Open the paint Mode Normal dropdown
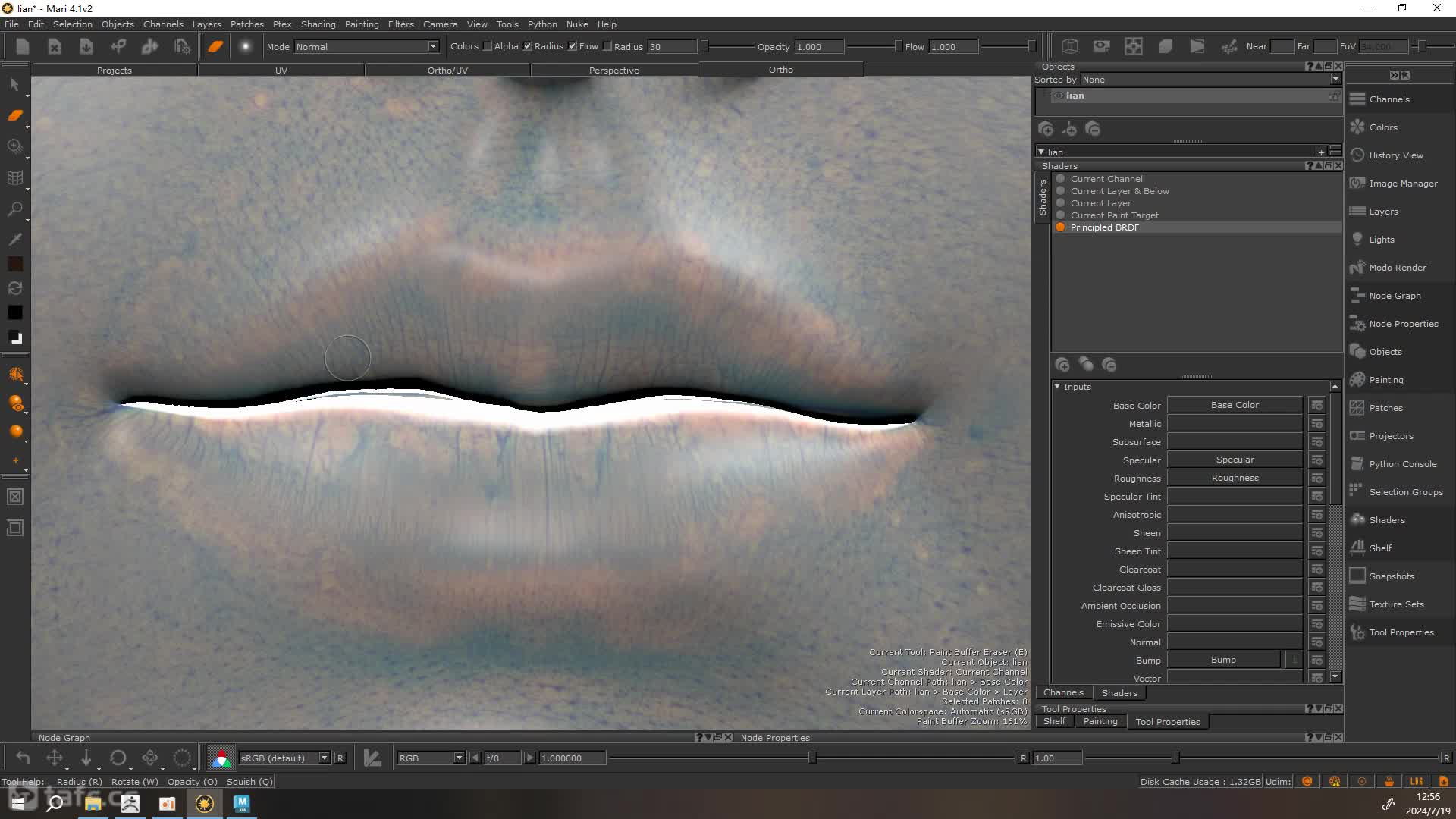This screenshot has width=1456, height=819. coord(367,46)
